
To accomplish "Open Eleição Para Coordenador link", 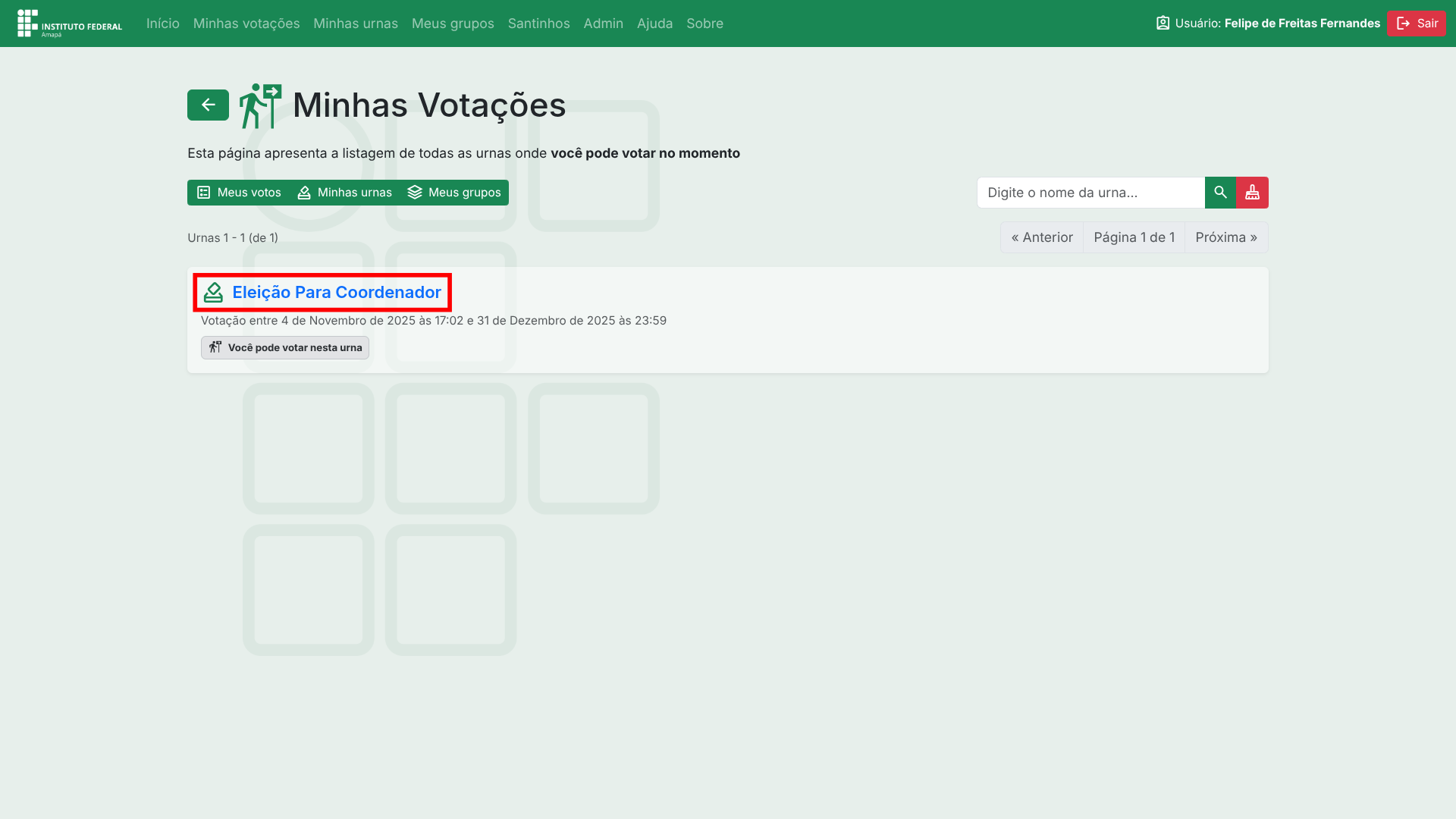I will 337,293.
